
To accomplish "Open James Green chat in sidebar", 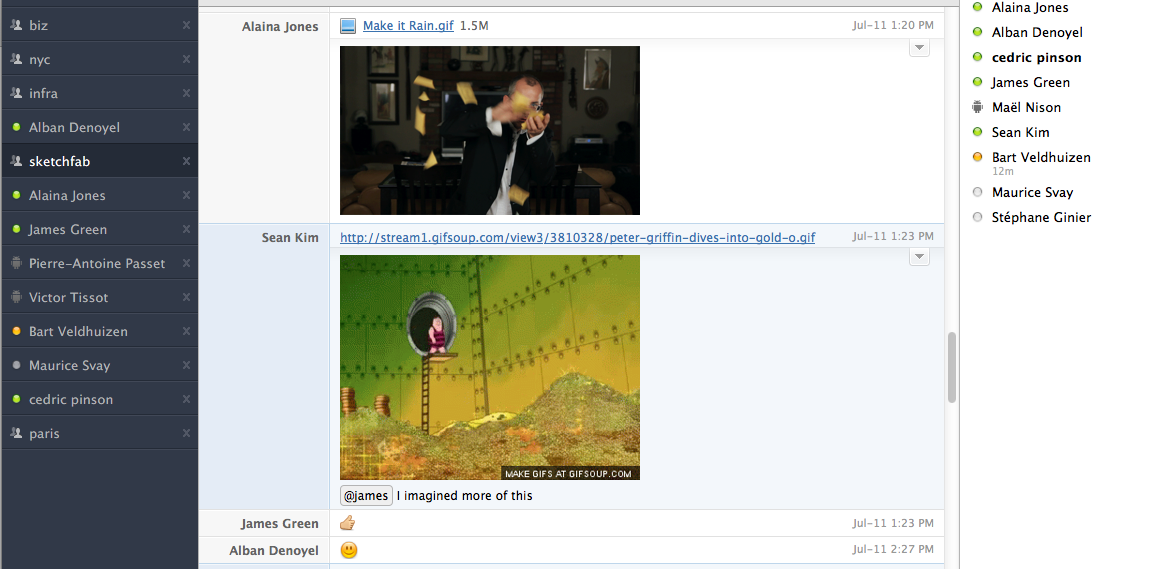I will click(x=99, y=229).
